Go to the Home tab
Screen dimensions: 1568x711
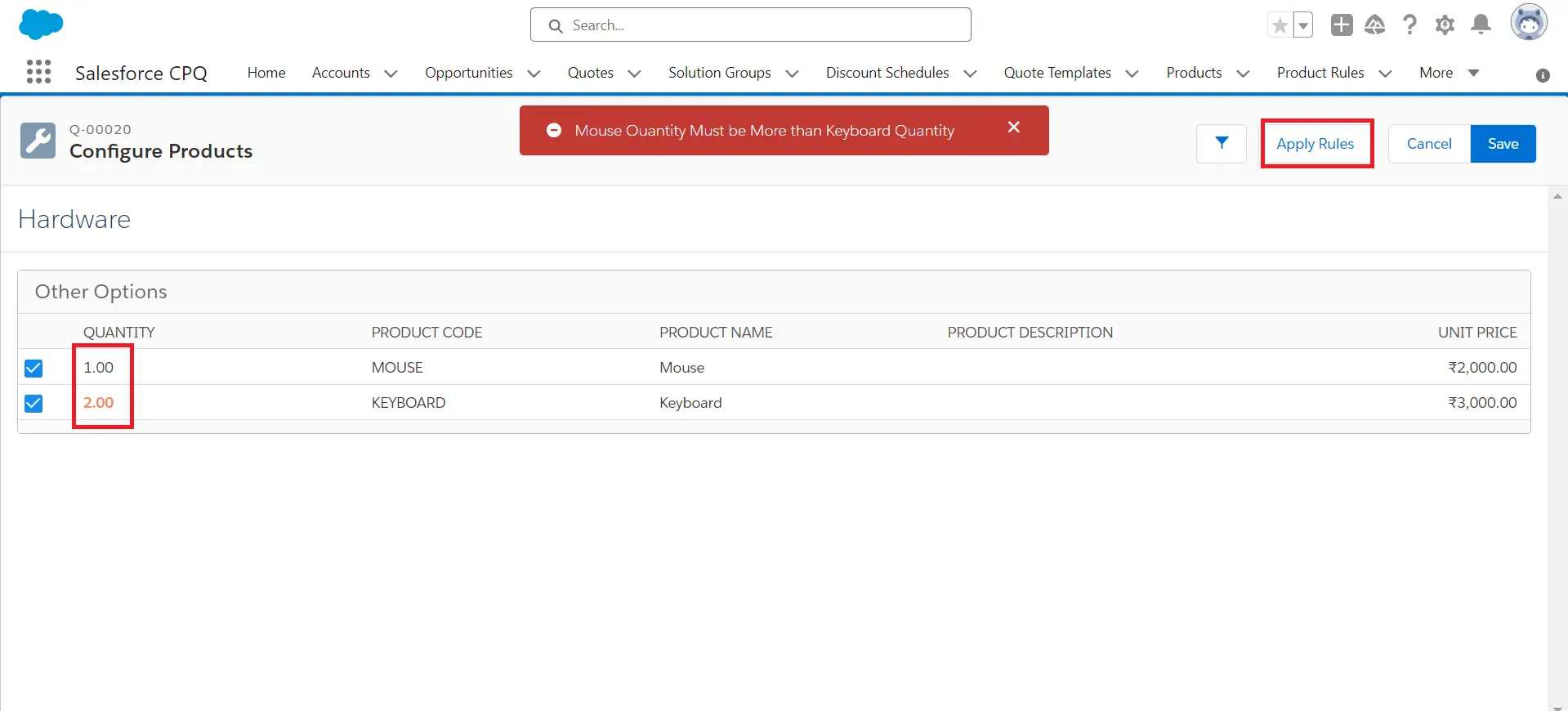pyautogui.click(x=266, y=73)
